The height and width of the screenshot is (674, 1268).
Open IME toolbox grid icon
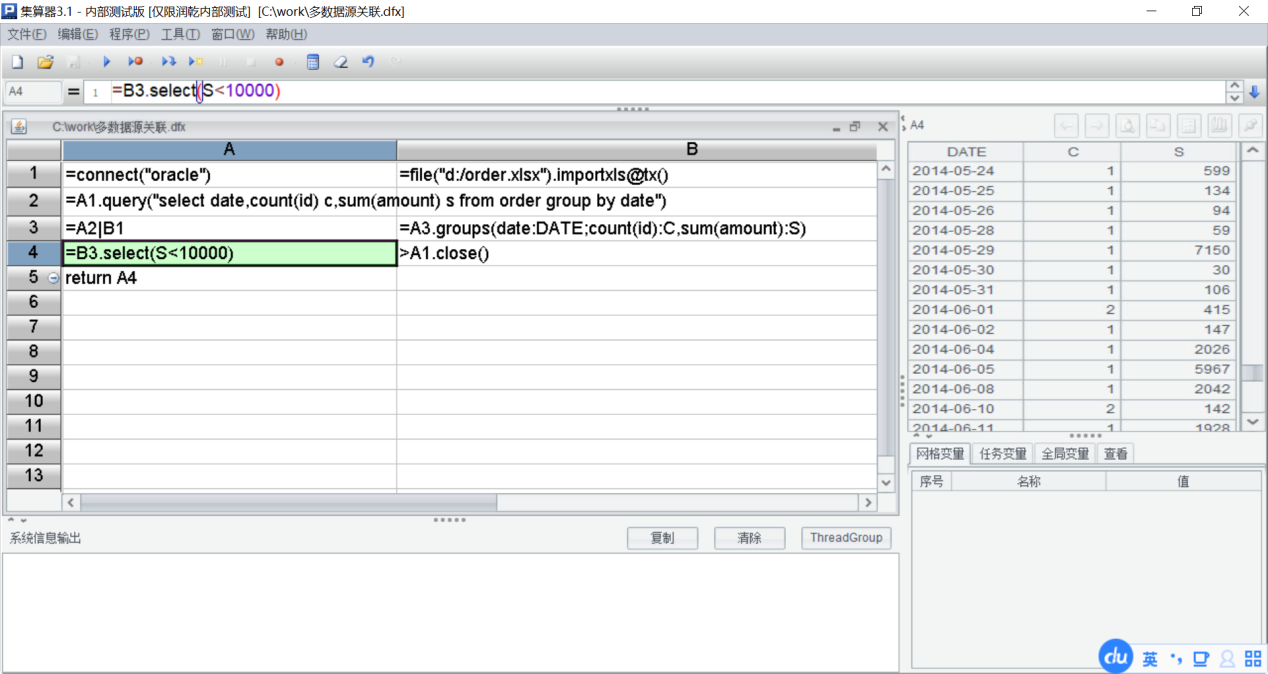click(1252, 659)
